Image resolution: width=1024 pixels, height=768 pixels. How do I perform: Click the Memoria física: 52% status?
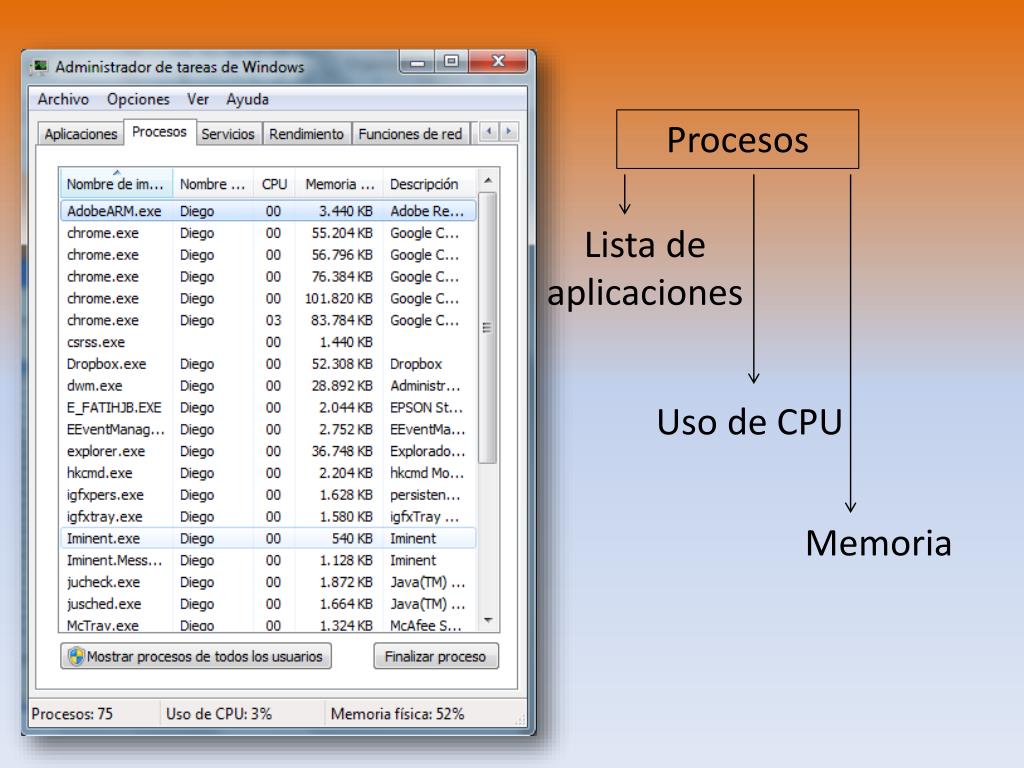[x=398, y=714]
